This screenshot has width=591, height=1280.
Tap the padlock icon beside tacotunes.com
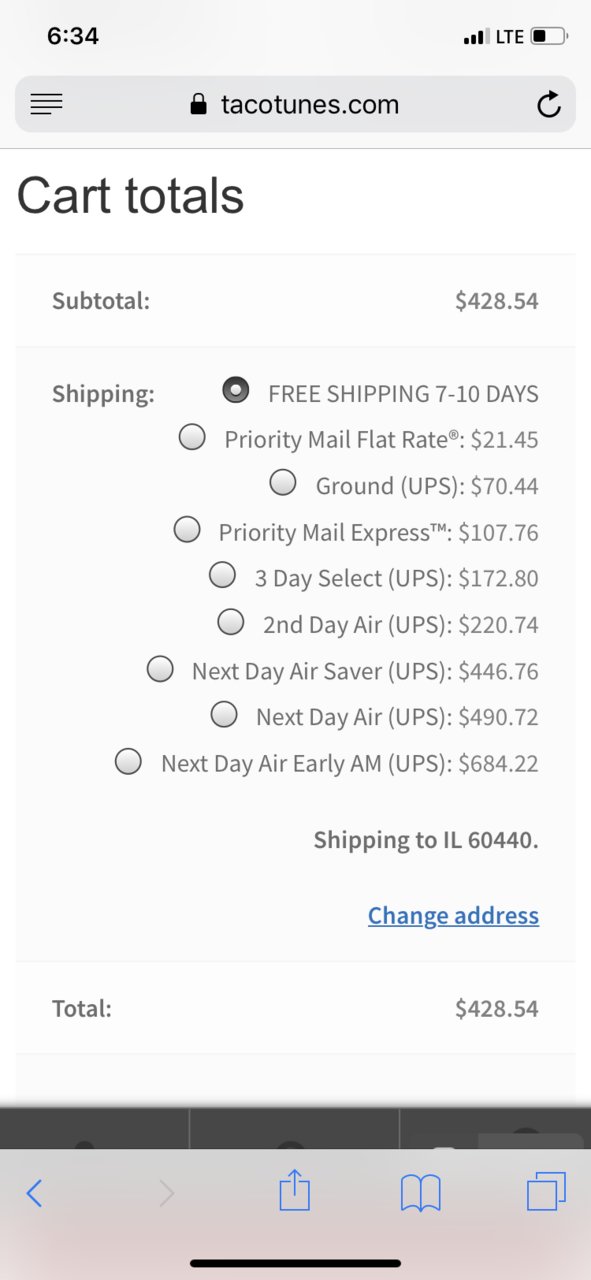point(199,104)
